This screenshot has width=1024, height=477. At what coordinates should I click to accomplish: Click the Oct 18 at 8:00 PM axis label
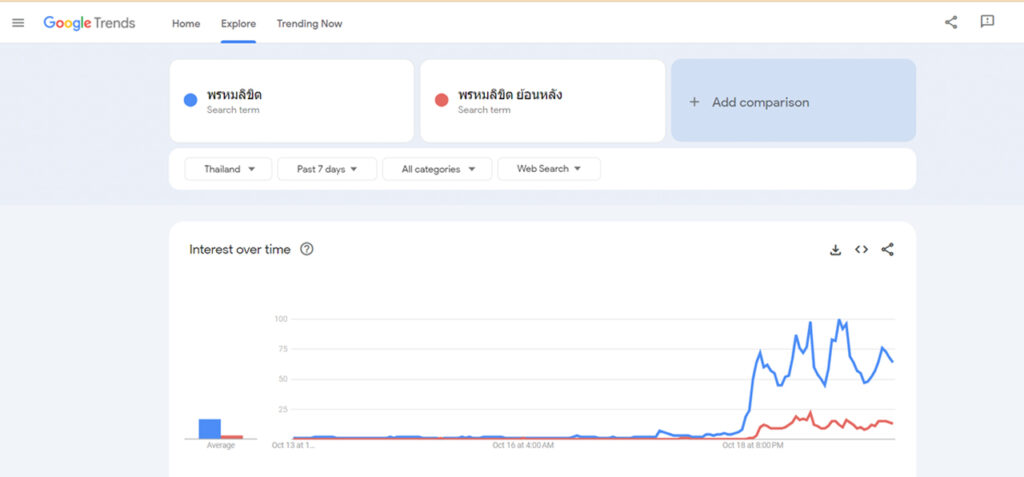752,446
